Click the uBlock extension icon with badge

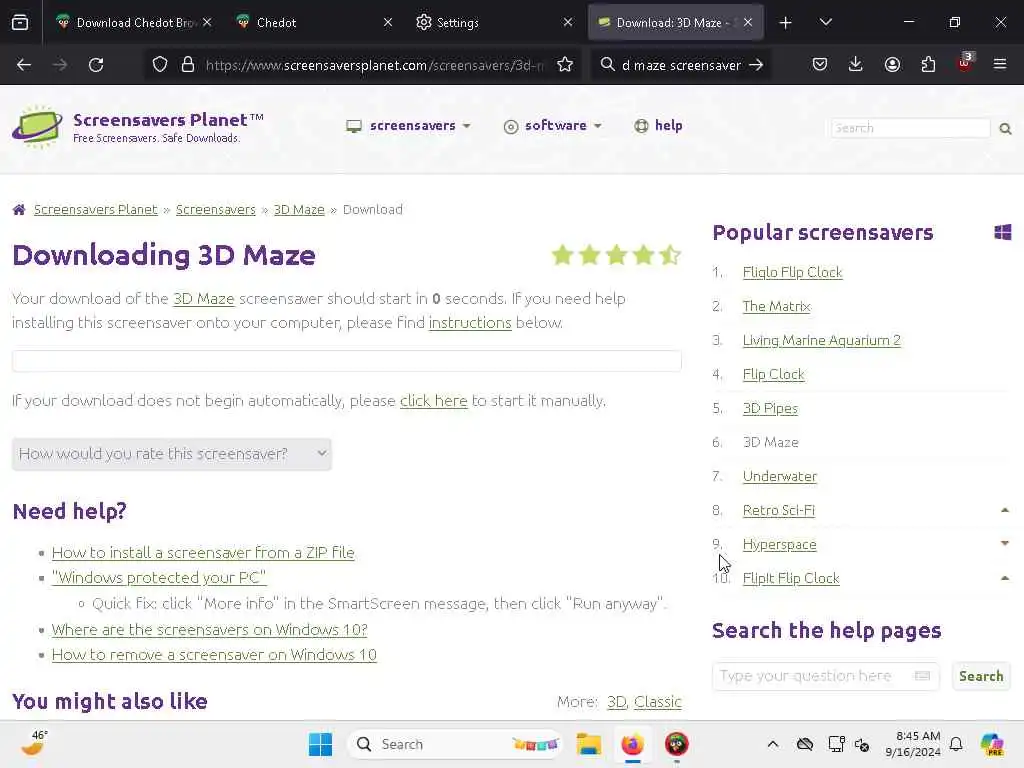965,63
